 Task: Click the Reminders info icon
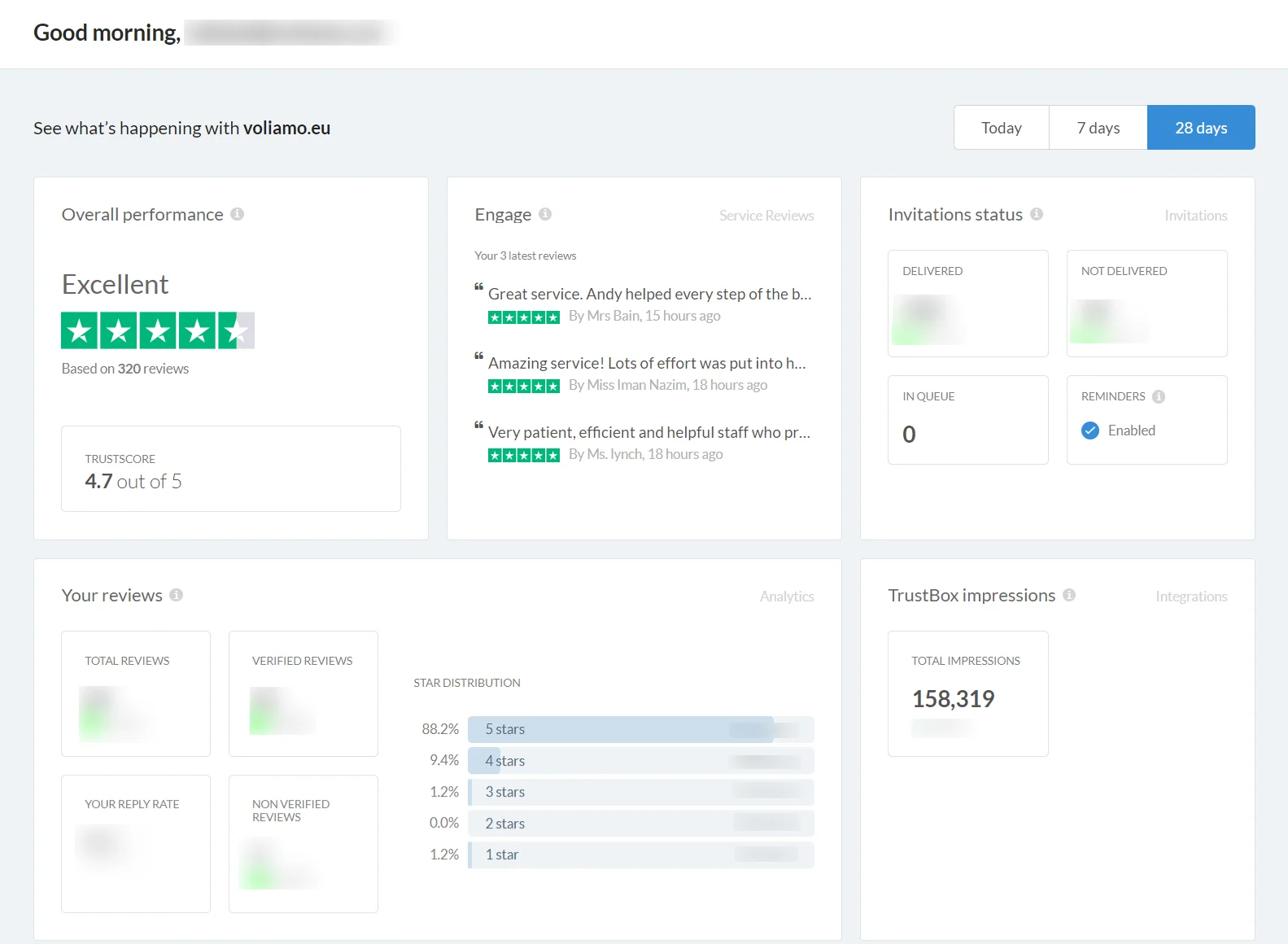(1159, 396)
